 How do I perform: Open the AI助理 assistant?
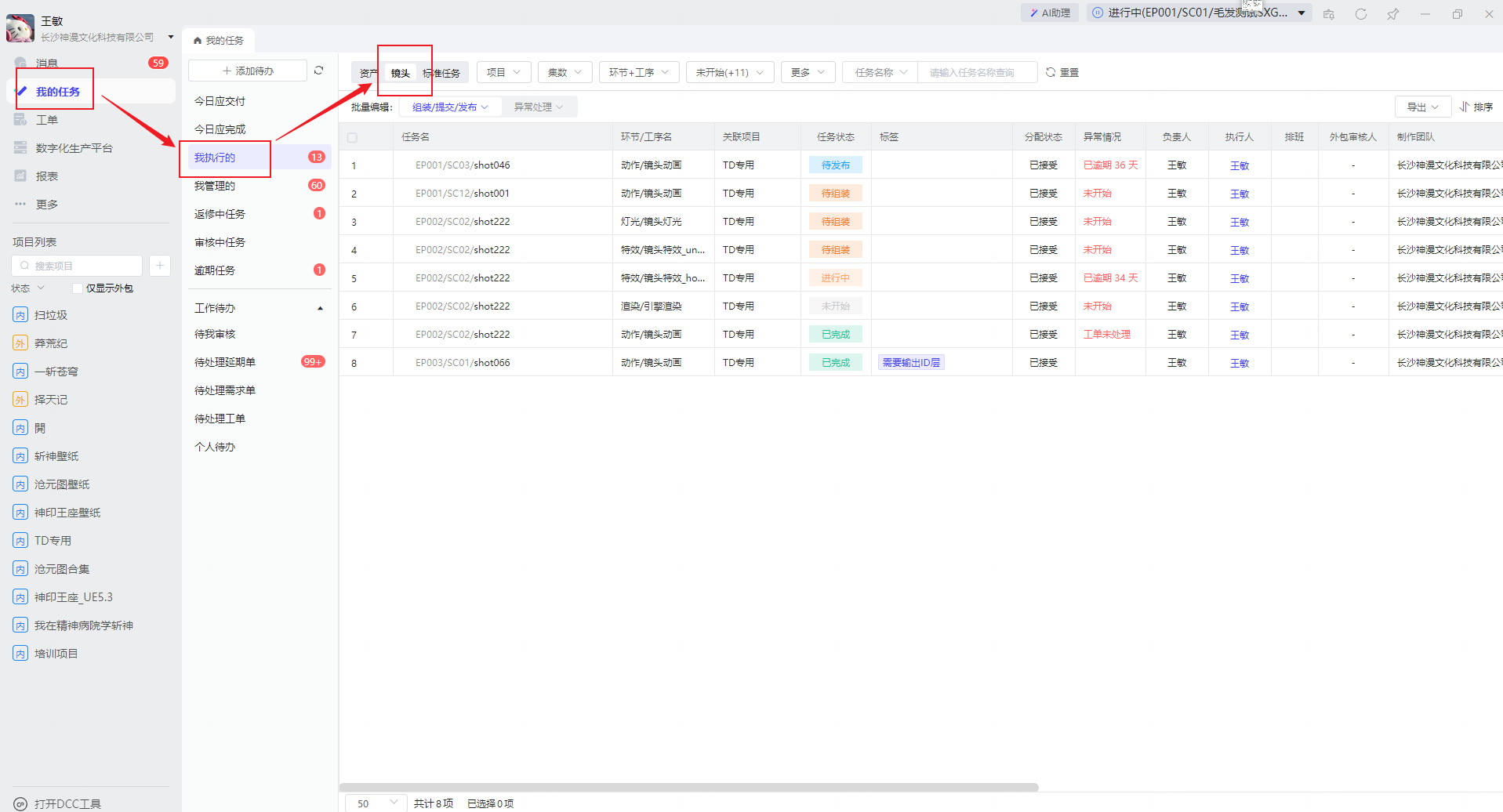(1049, 13)
